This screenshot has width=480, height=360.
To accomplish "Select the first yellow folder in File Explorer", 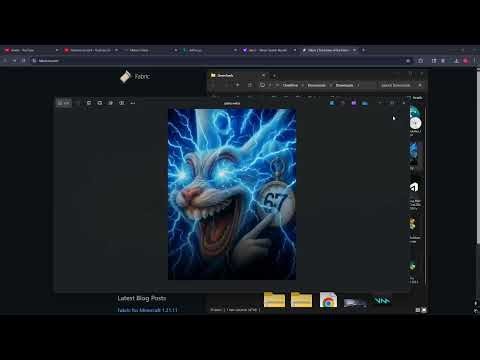I will tap(274, 300).
